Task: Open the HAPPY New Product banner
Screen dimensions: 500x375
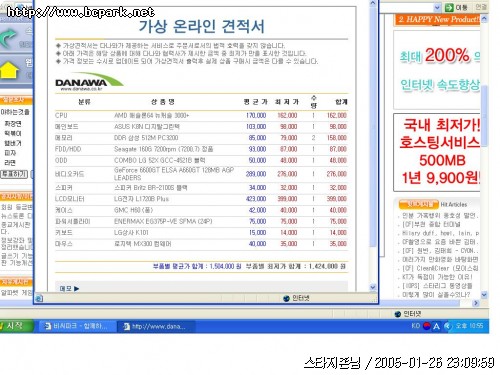Action: click(x=437, y=19)
